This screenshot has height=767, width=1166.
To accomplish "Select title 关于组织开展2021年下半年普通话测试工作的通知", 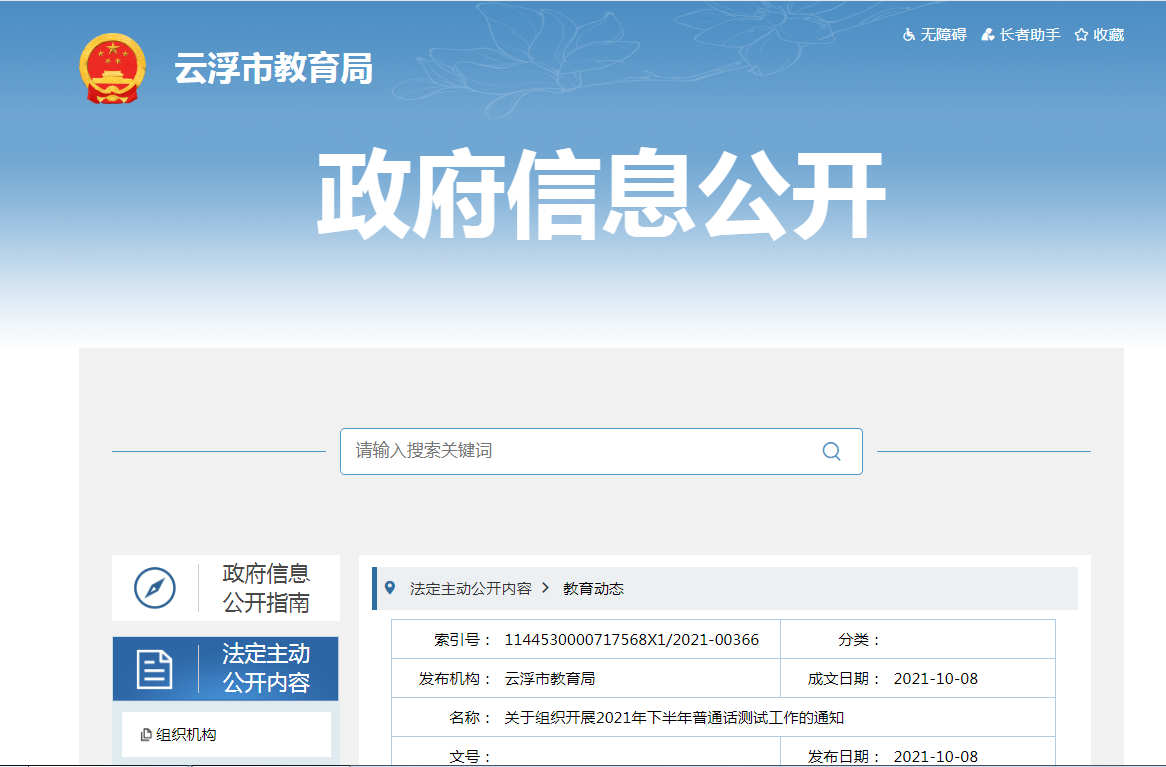I will (674, 718).
